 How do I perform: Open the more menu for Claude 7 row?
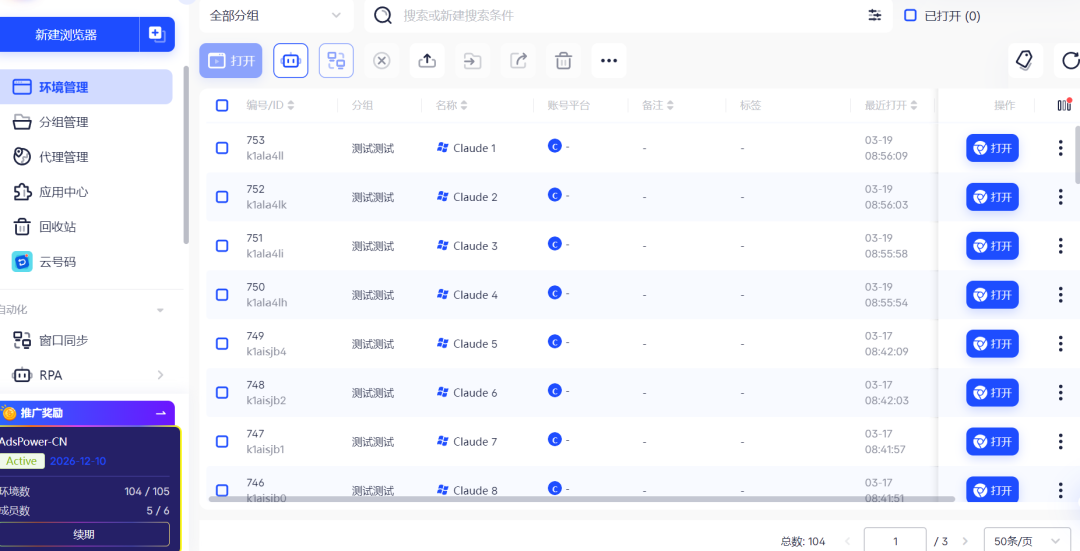click(1061, 441)
